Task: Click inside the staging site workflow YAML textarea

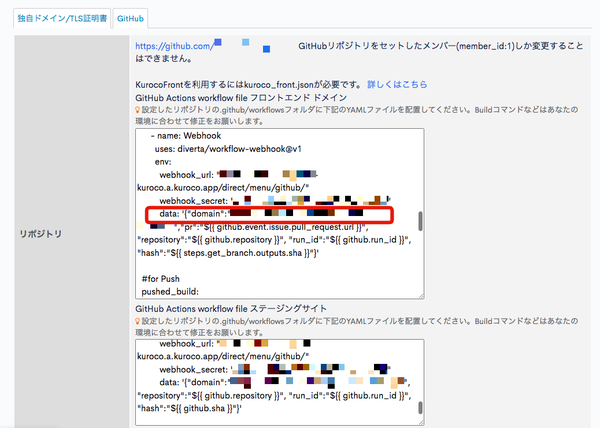Action: (280, 382)
